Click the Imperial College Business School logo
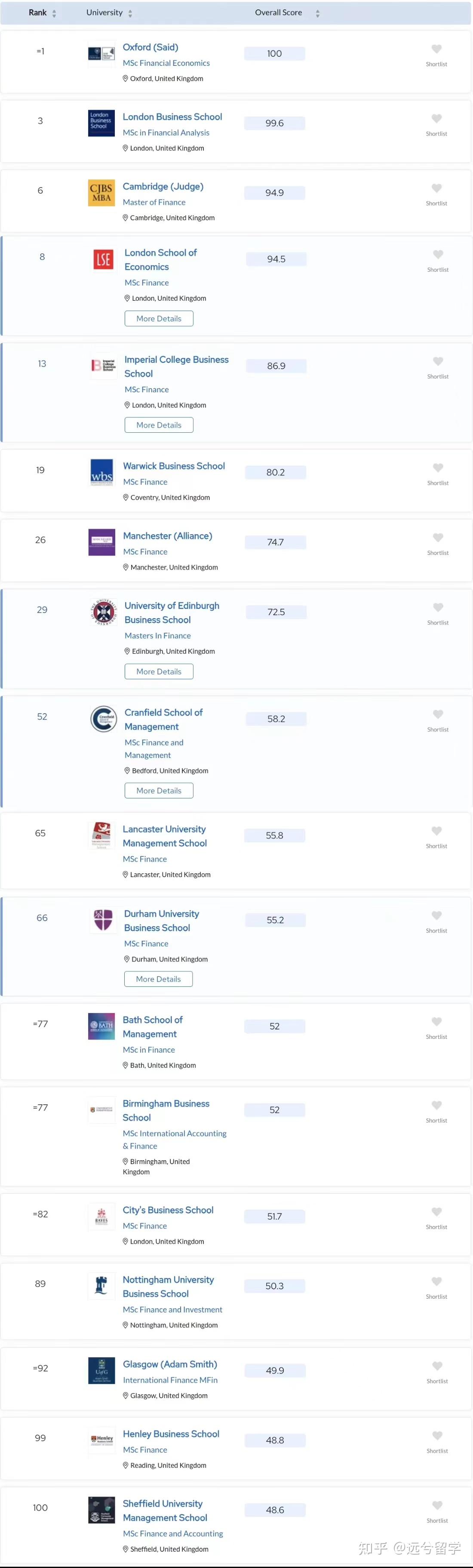The height and width of the screenshot is (1568, 473). [102, 366]
